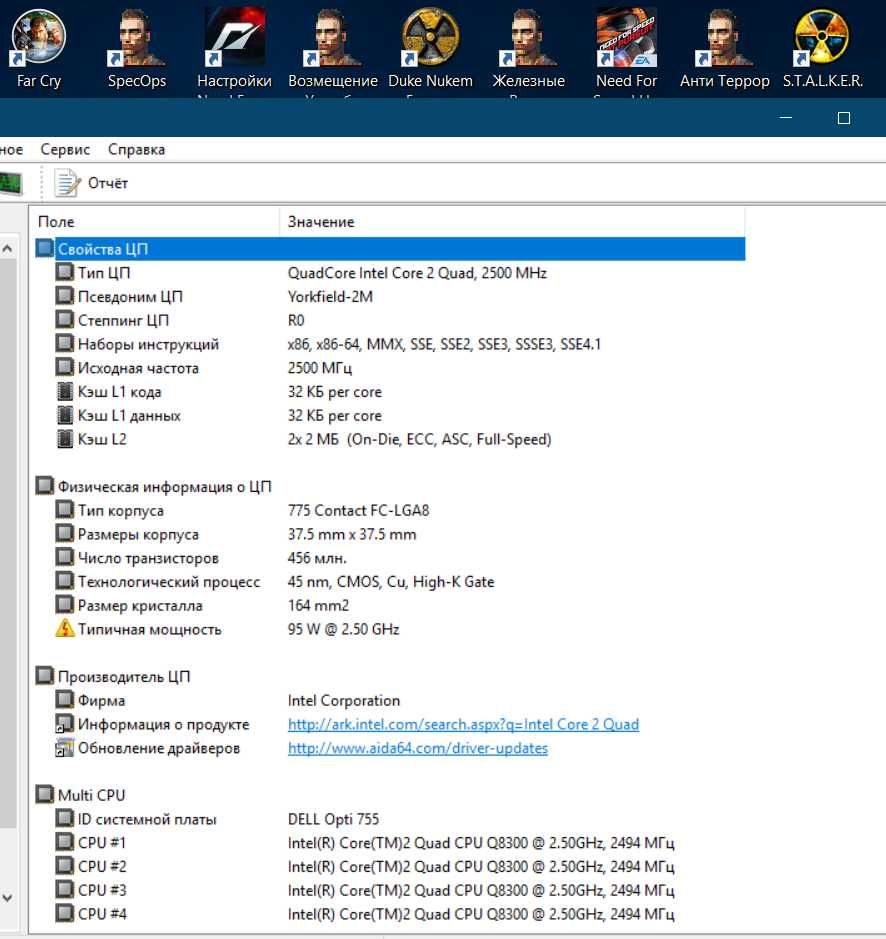Maximize the AIDA64 window

(x=843, y=118)
